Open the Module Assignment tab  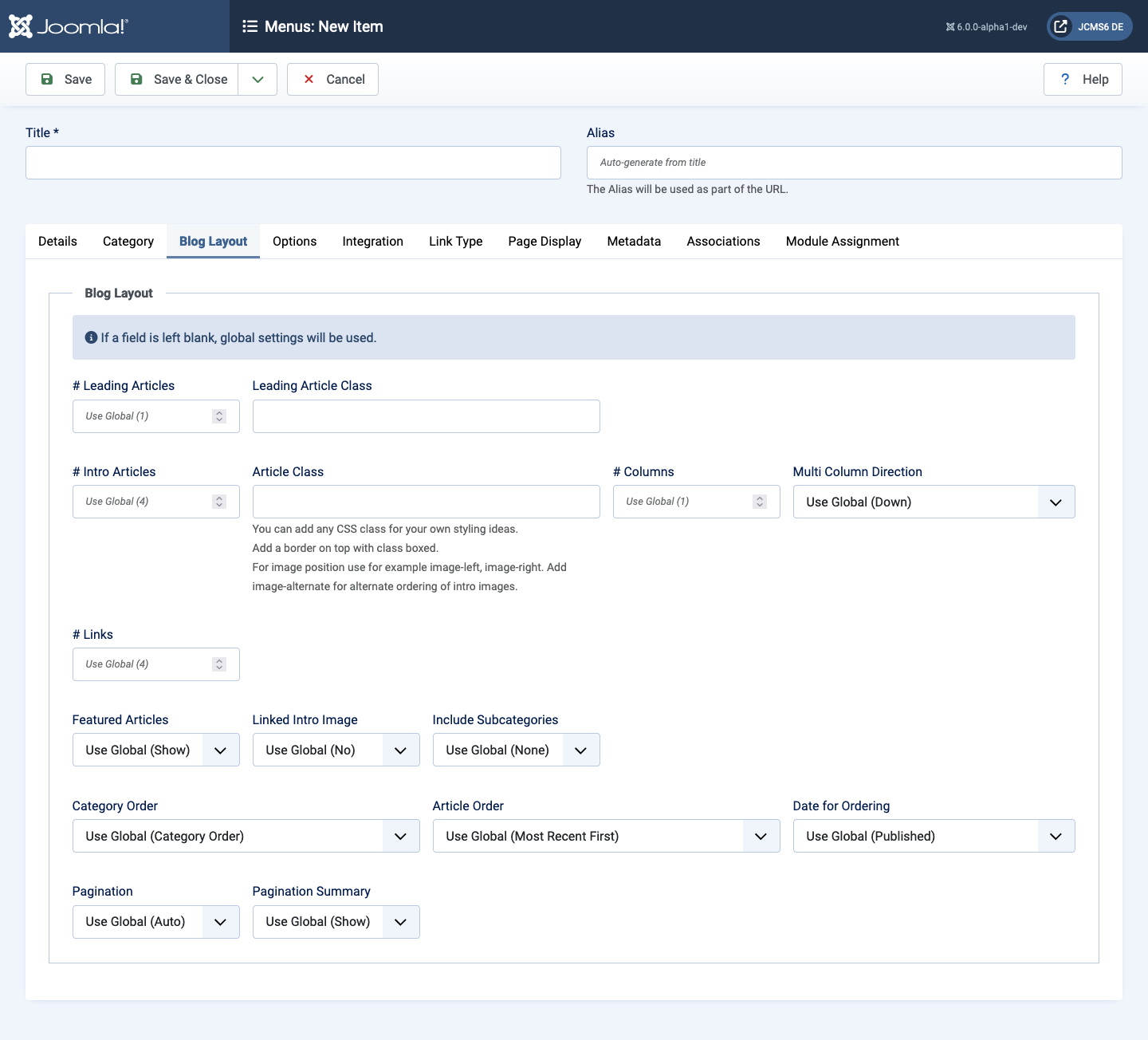click(x=843, y=241)
